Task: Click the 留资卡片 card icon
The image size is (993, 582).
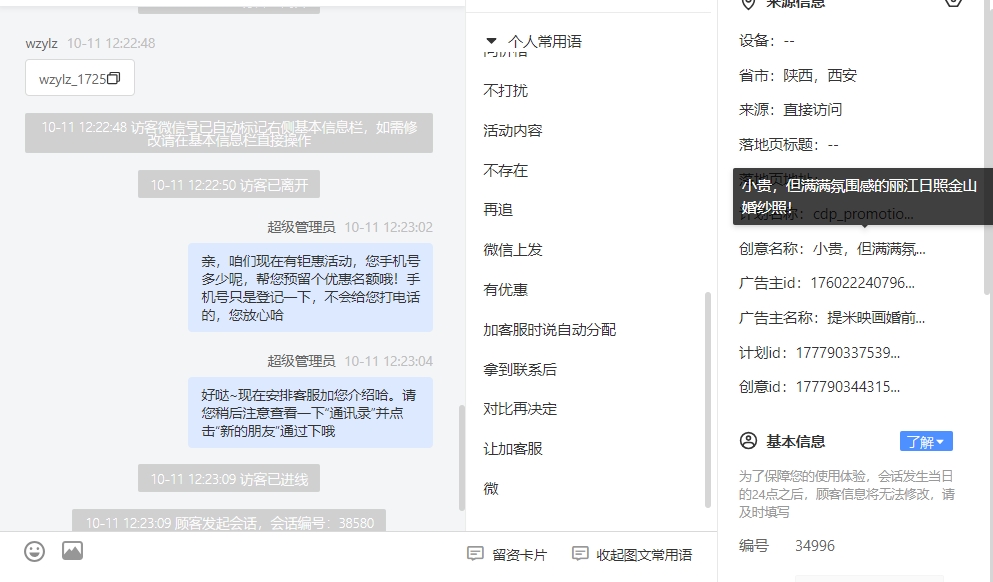Action: (475, 554)
